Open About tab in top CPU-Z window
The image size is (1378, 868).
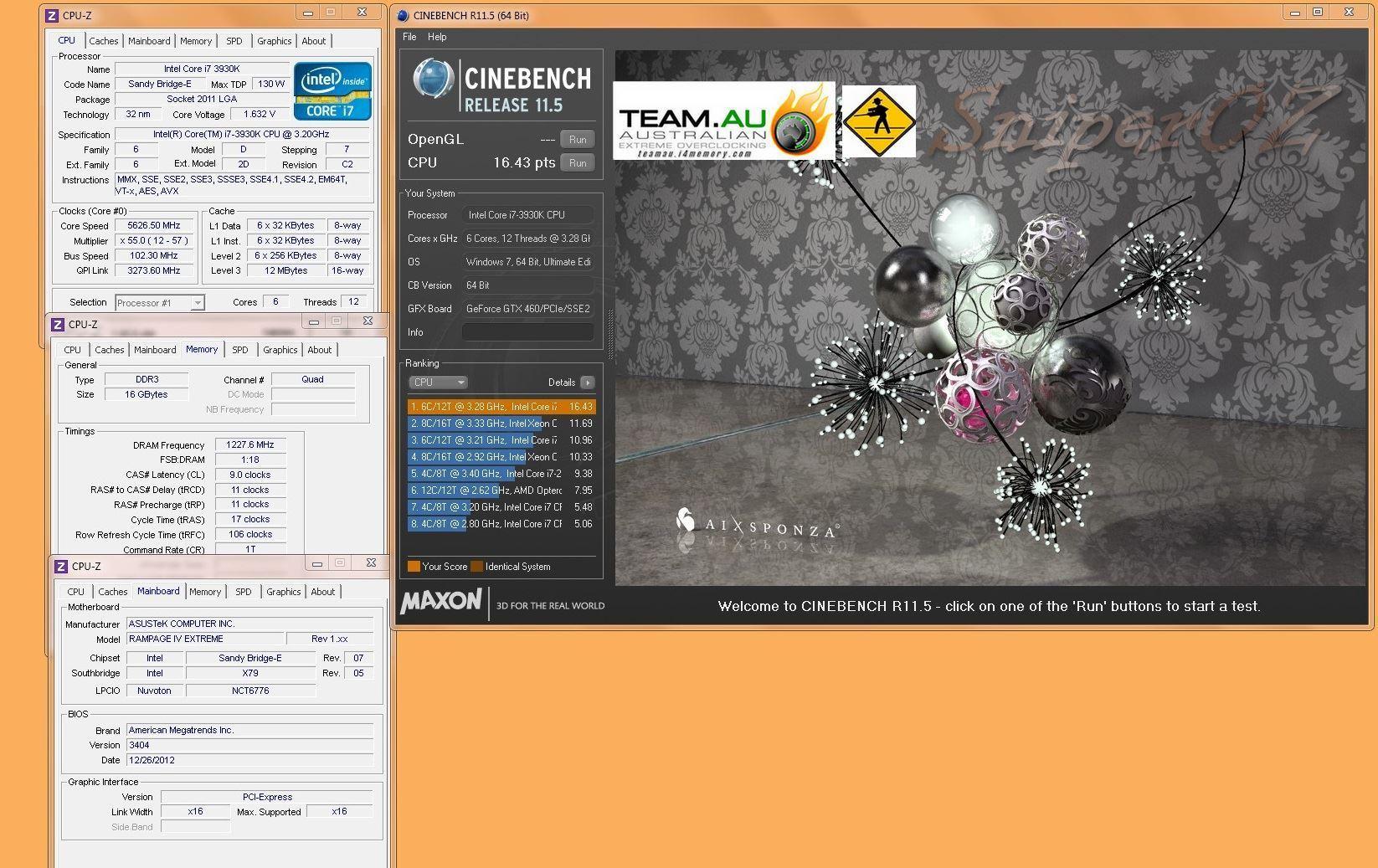point(314,41)
